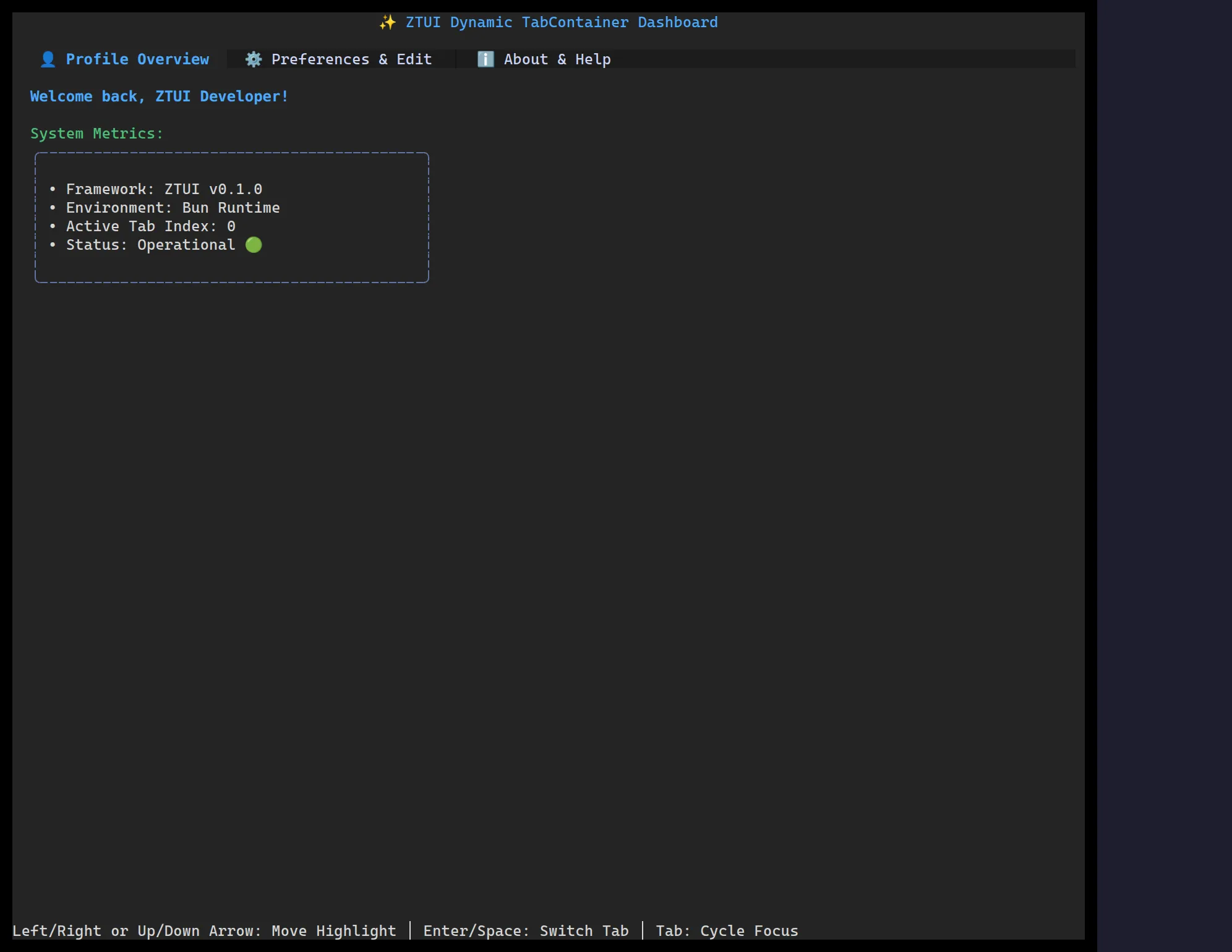The height and width of the screenshot is (952, 1232).
Task: Click the ZTUI Dynamic TabContainer Dashboard title
Action: click(549, 22)
